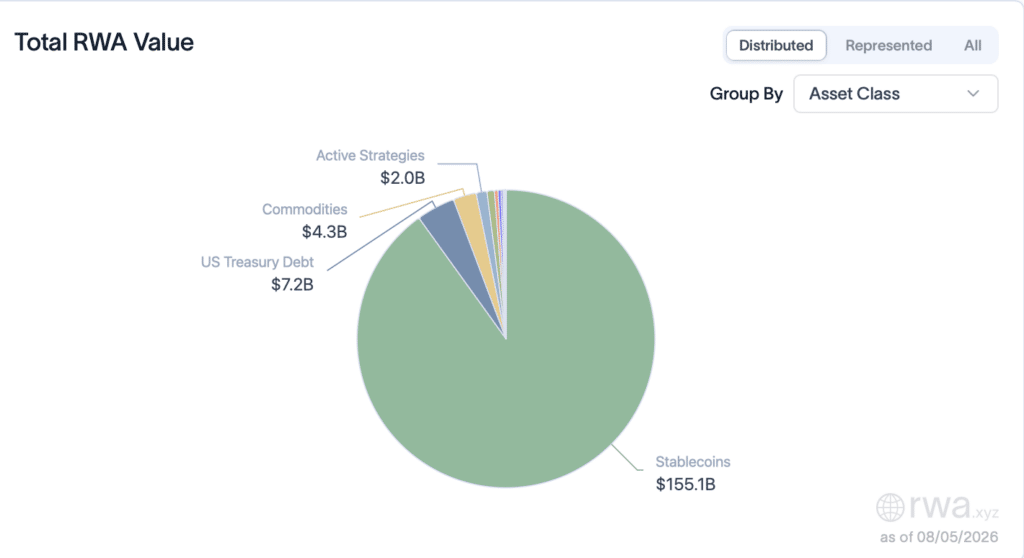Click the Total RWA Value heading
Screen dimensions: 1024x558
click(x=104, y=42)
